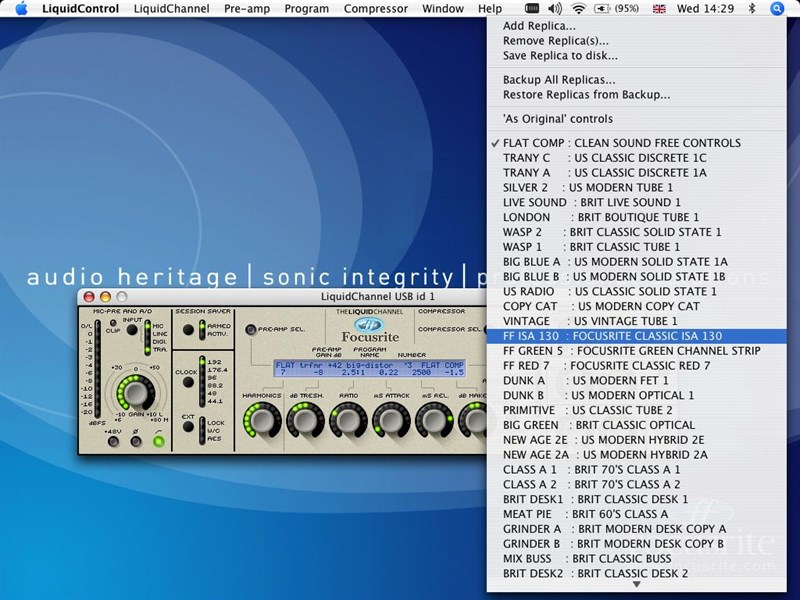Choose Backup All Replicas...

click(636, 80)
